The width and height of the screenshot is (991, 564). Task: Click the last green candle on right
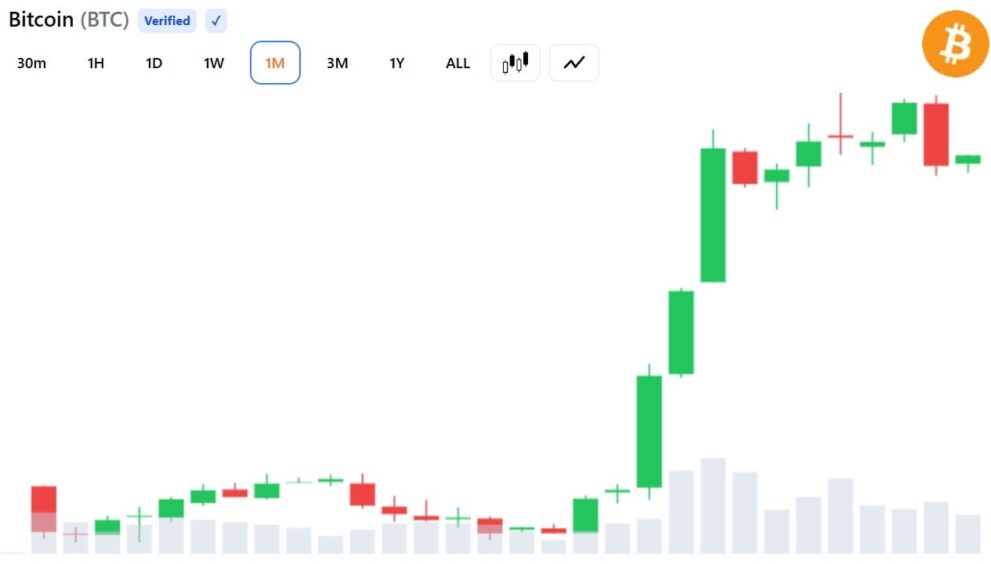pos(968,159)
